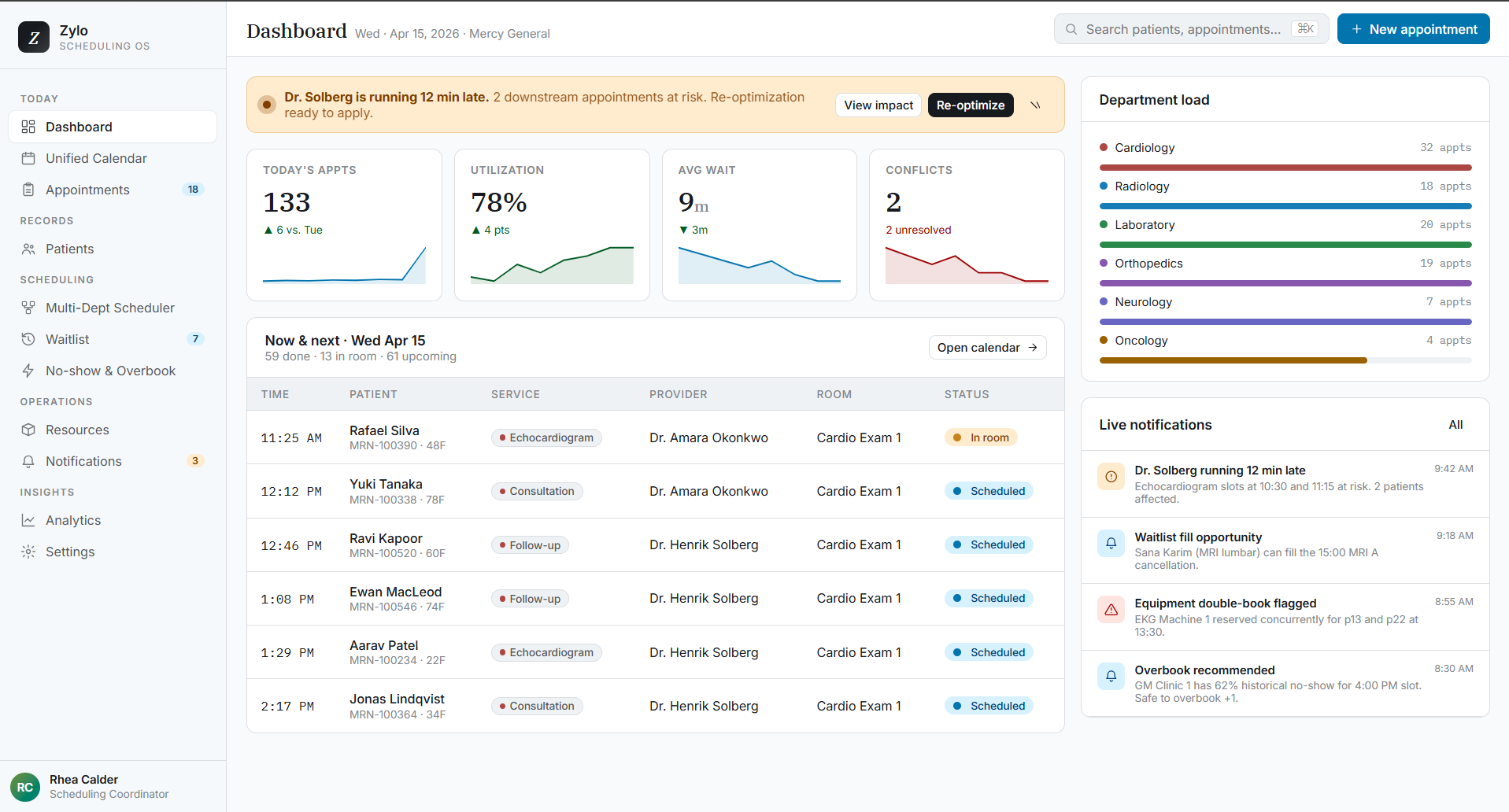Dismiss the Dr. Solberg late alert banner
Screen dimensions: 1509x812
[x=1035, y=105]
